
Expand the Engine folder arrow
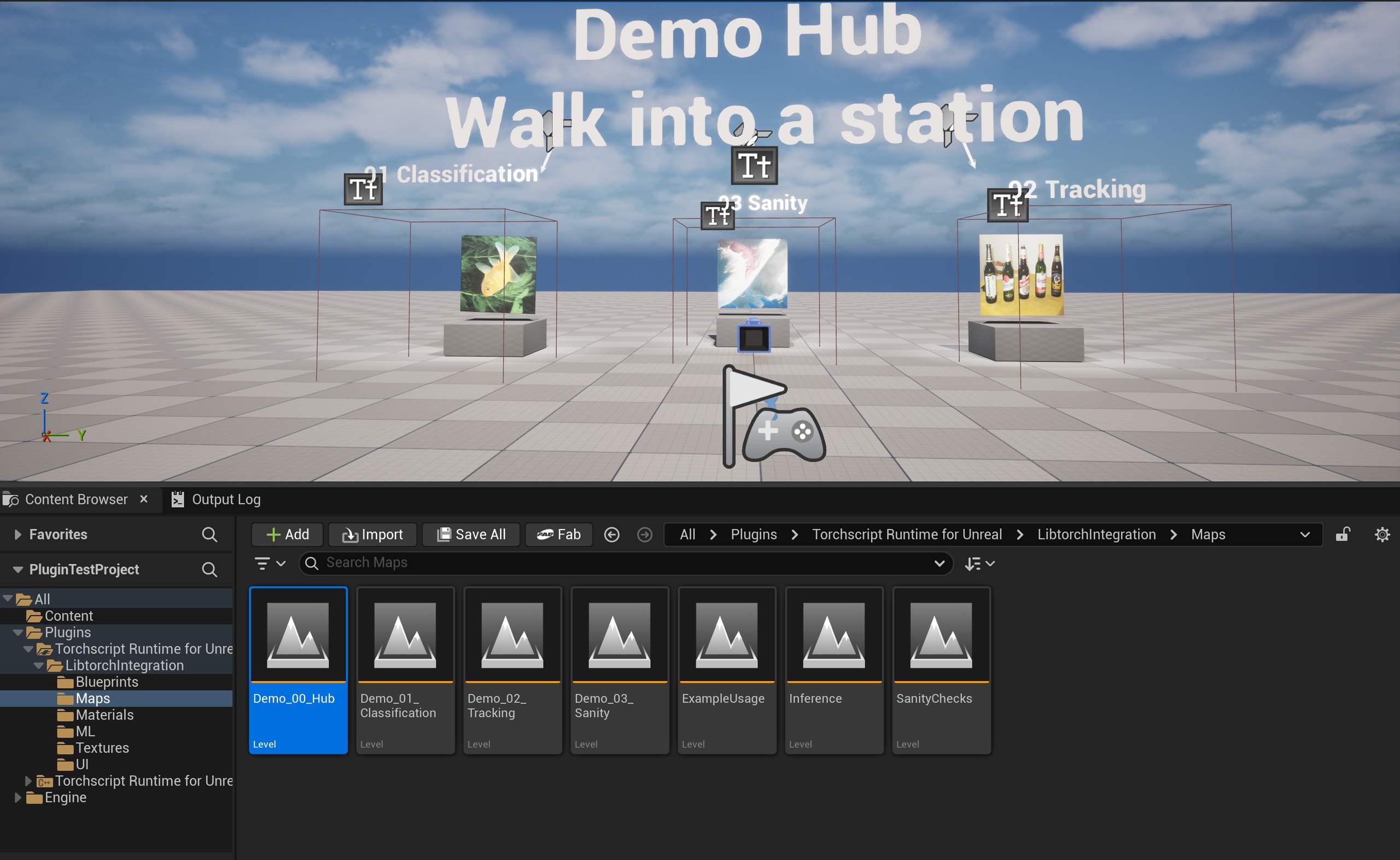coord(17,798)
